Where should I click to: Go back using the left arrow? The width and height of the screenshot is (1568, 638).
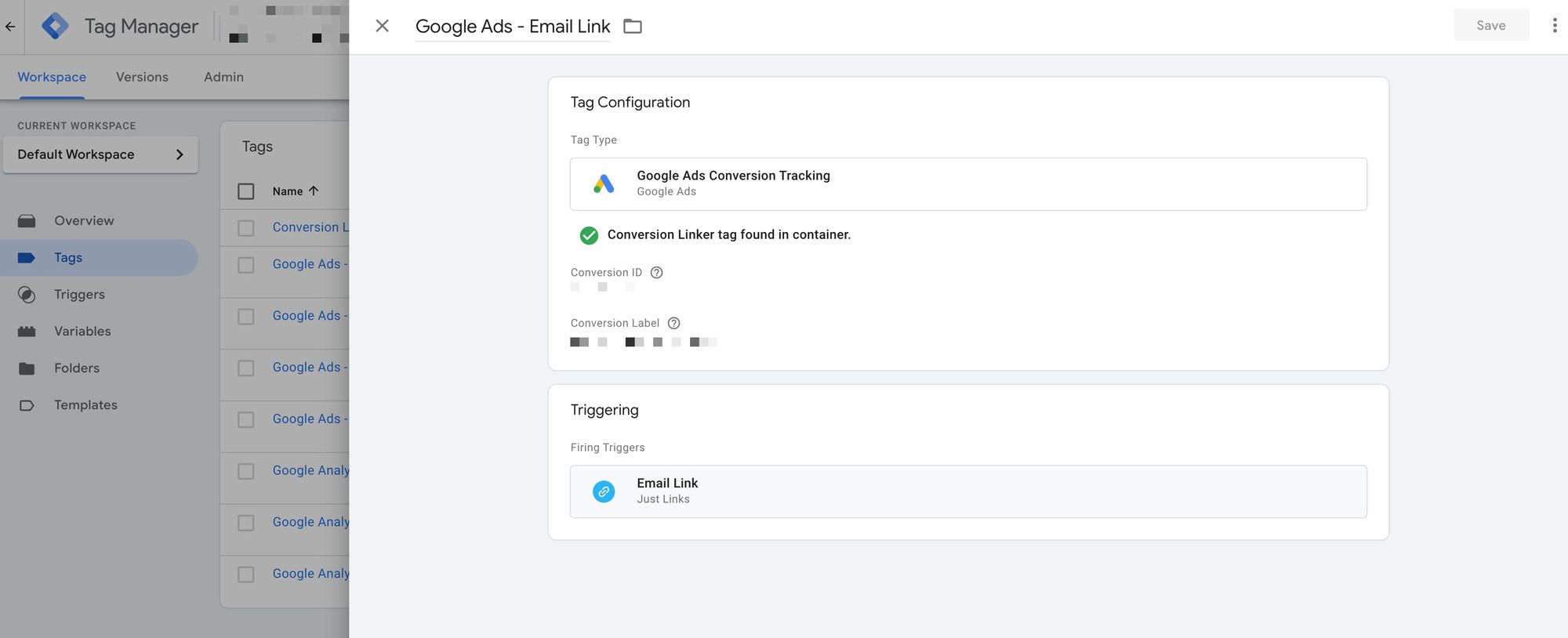tap(10, 26)
